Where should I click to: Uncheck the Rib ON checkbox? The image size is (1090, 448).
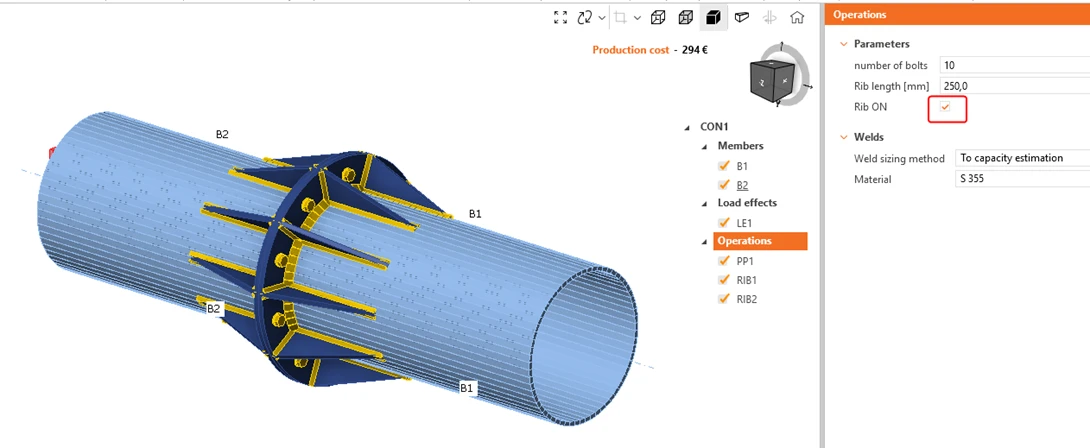(945, 107)
